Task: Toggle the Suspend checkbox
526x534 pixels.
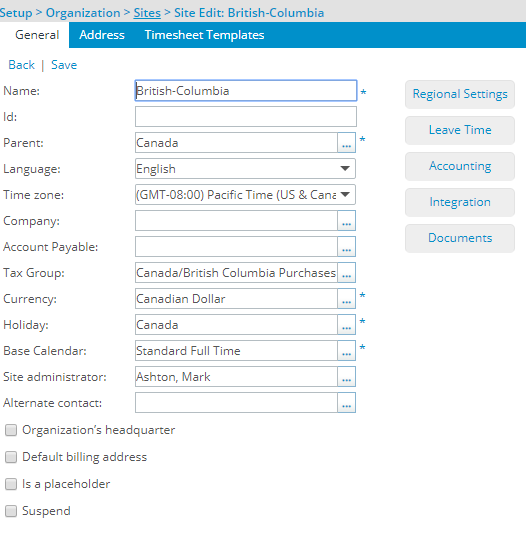Action: tap(11, 511)
